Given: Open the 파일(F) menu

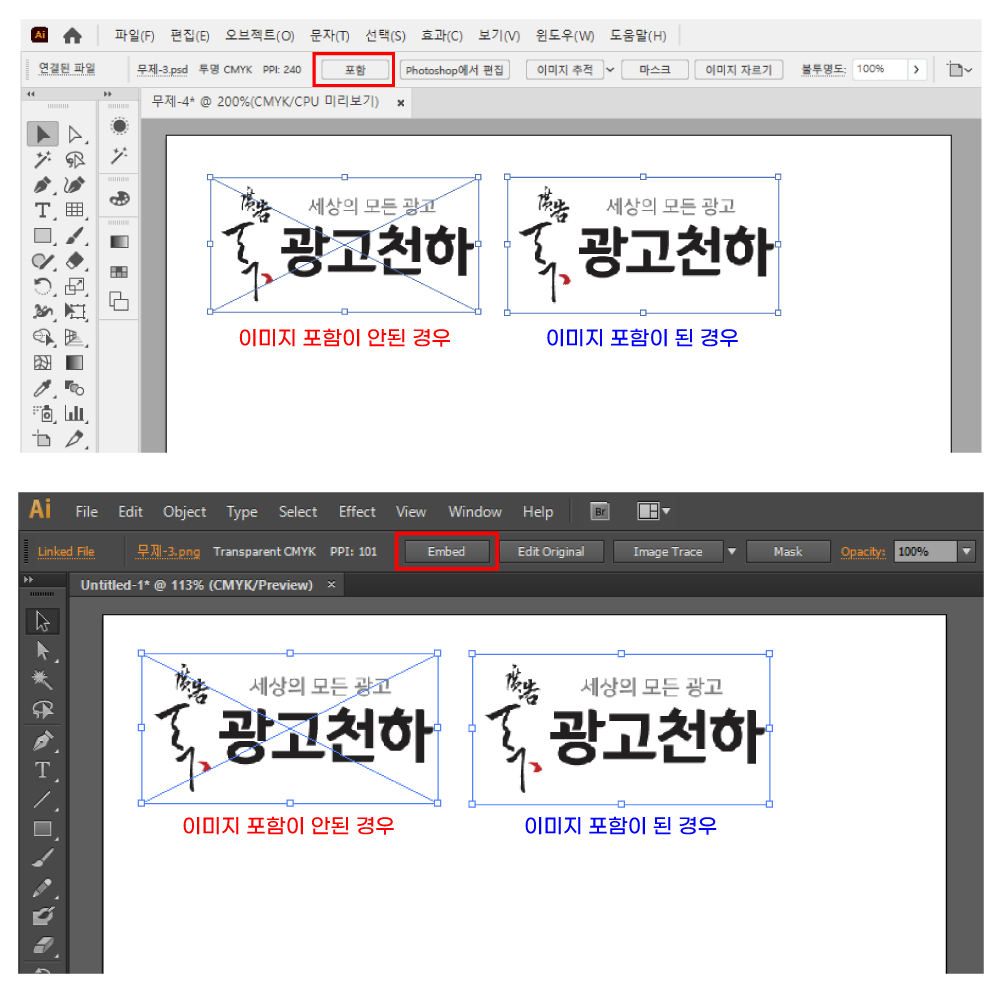Looking at the screenshot, I should point(135,36).
